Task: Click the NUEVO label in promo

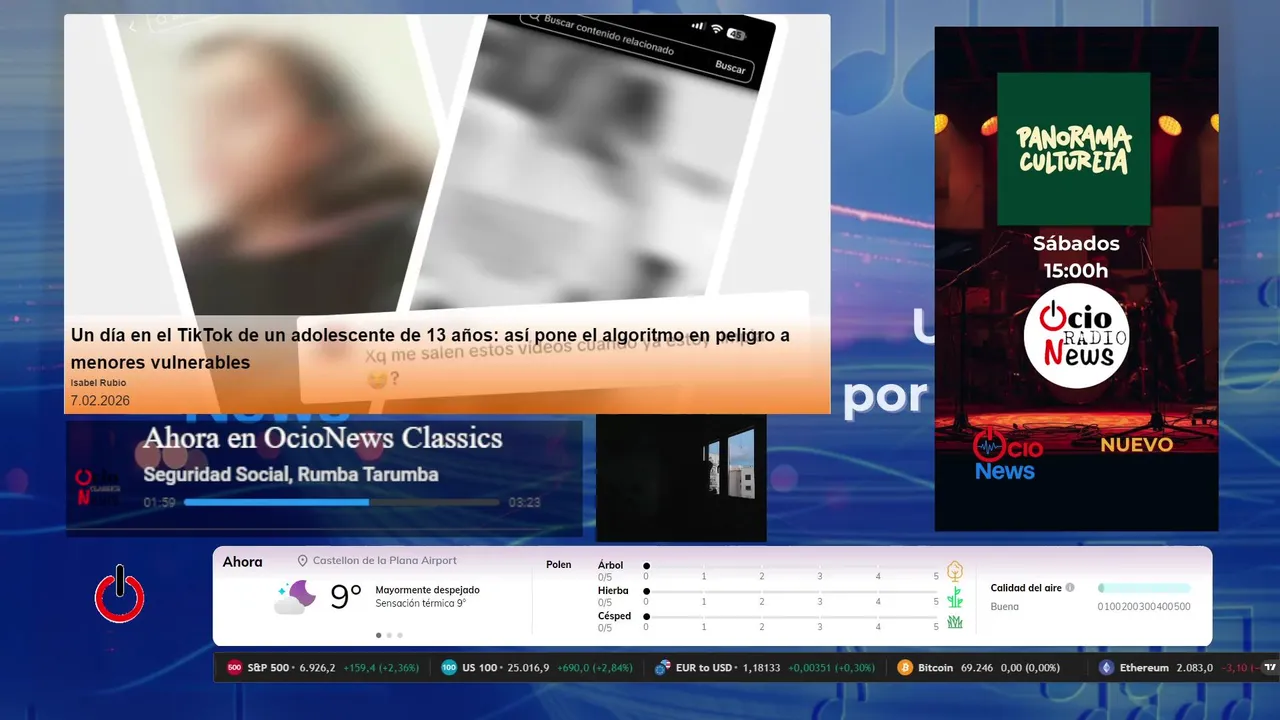Action: (1137, 445)
